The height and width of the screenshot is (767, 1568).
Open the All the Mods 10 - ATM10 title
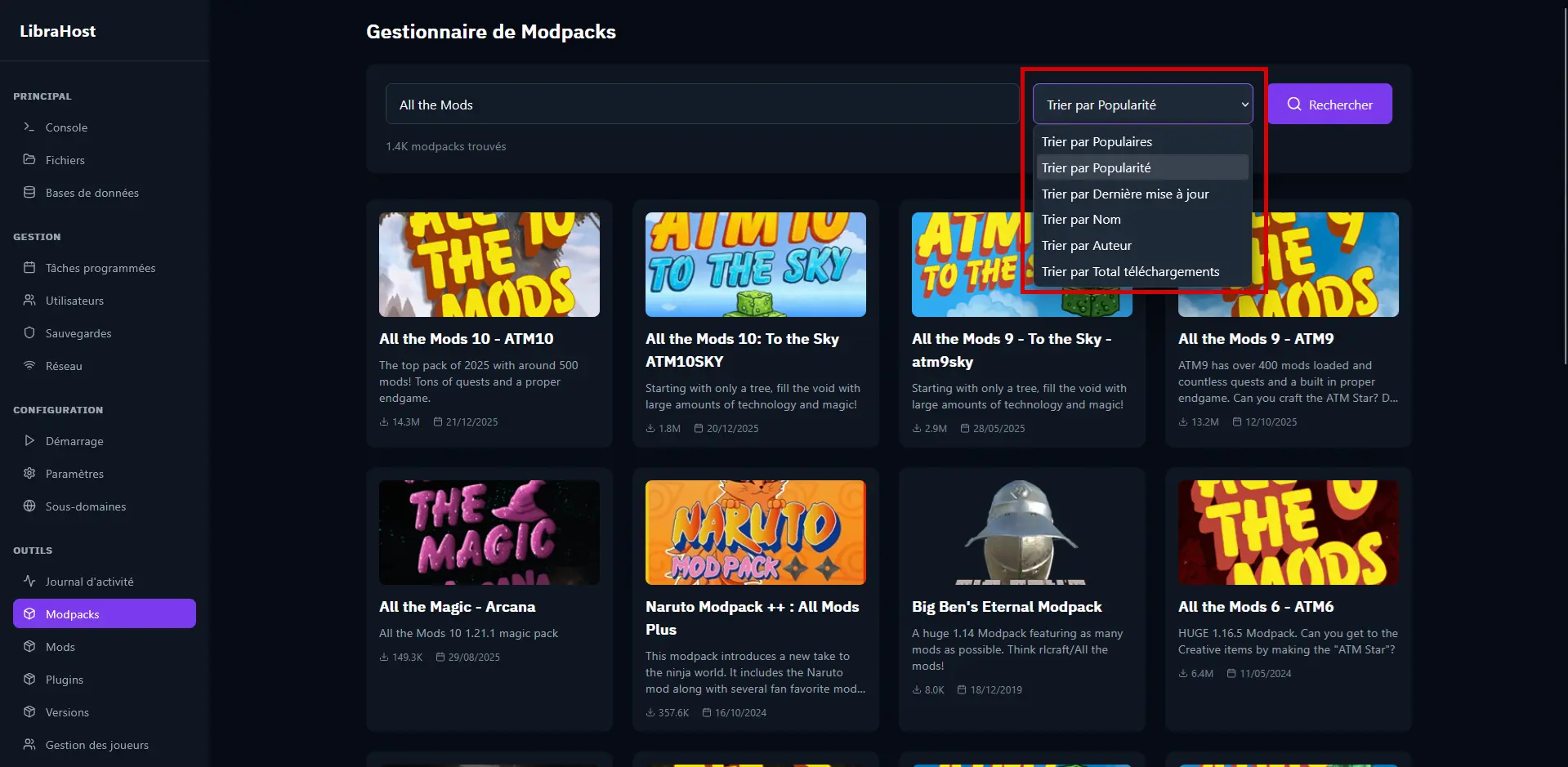coord(466,339)
